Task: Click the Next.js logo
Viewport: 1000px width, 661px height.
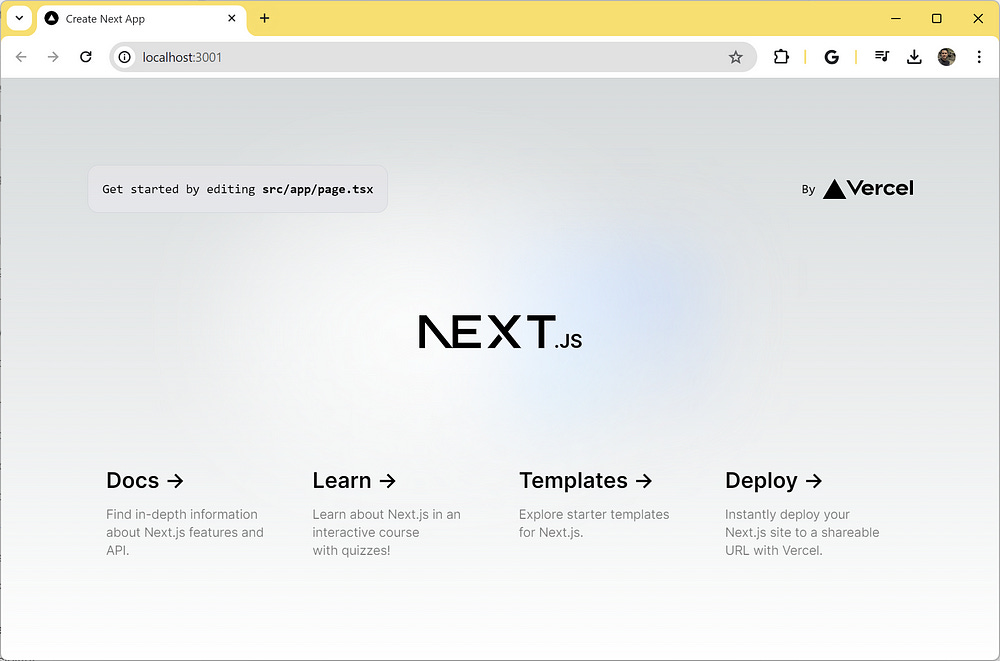Action: pos(499,331)
